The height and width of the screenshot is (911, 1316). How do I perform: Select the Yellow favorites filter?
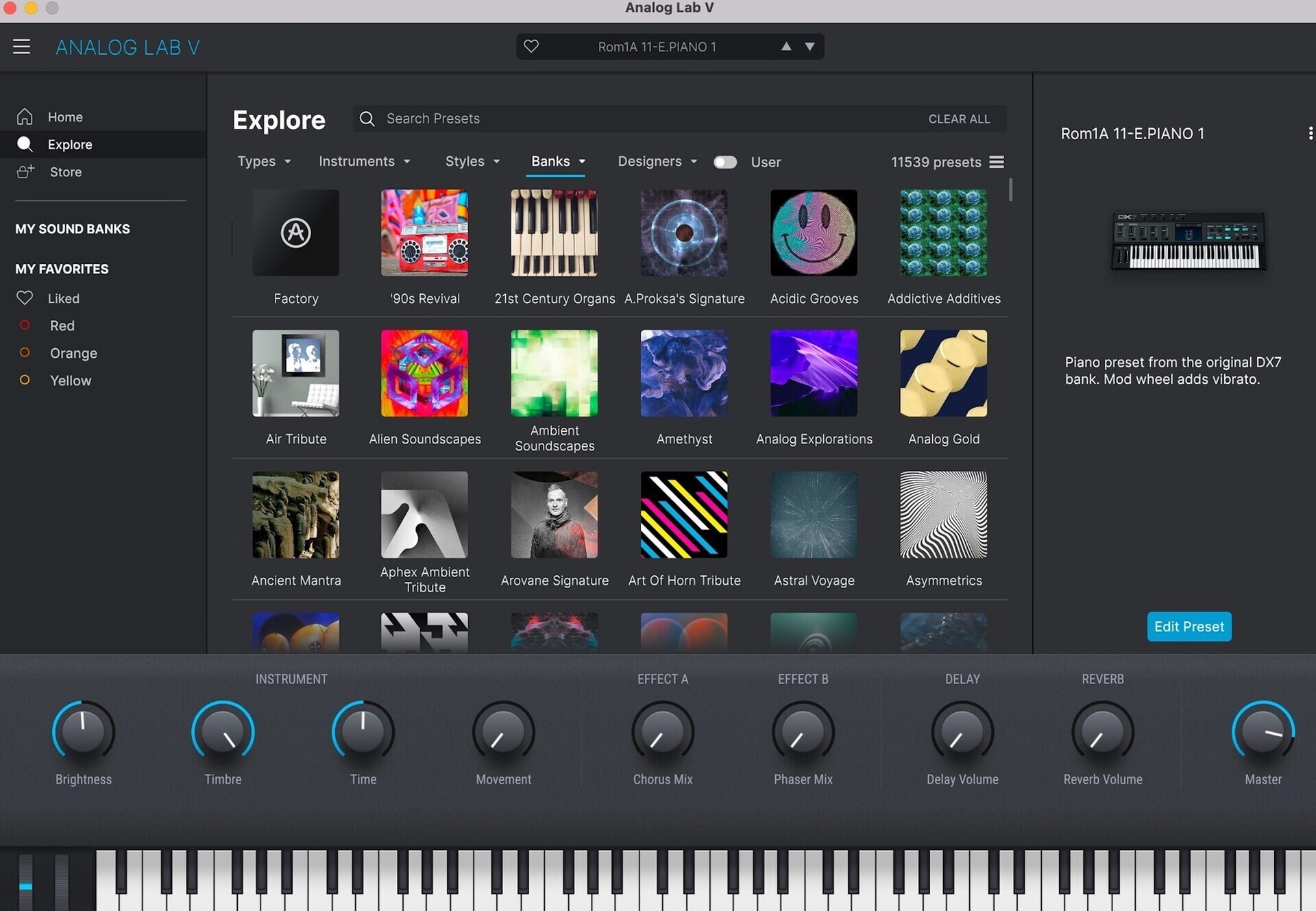click(69, 380)
